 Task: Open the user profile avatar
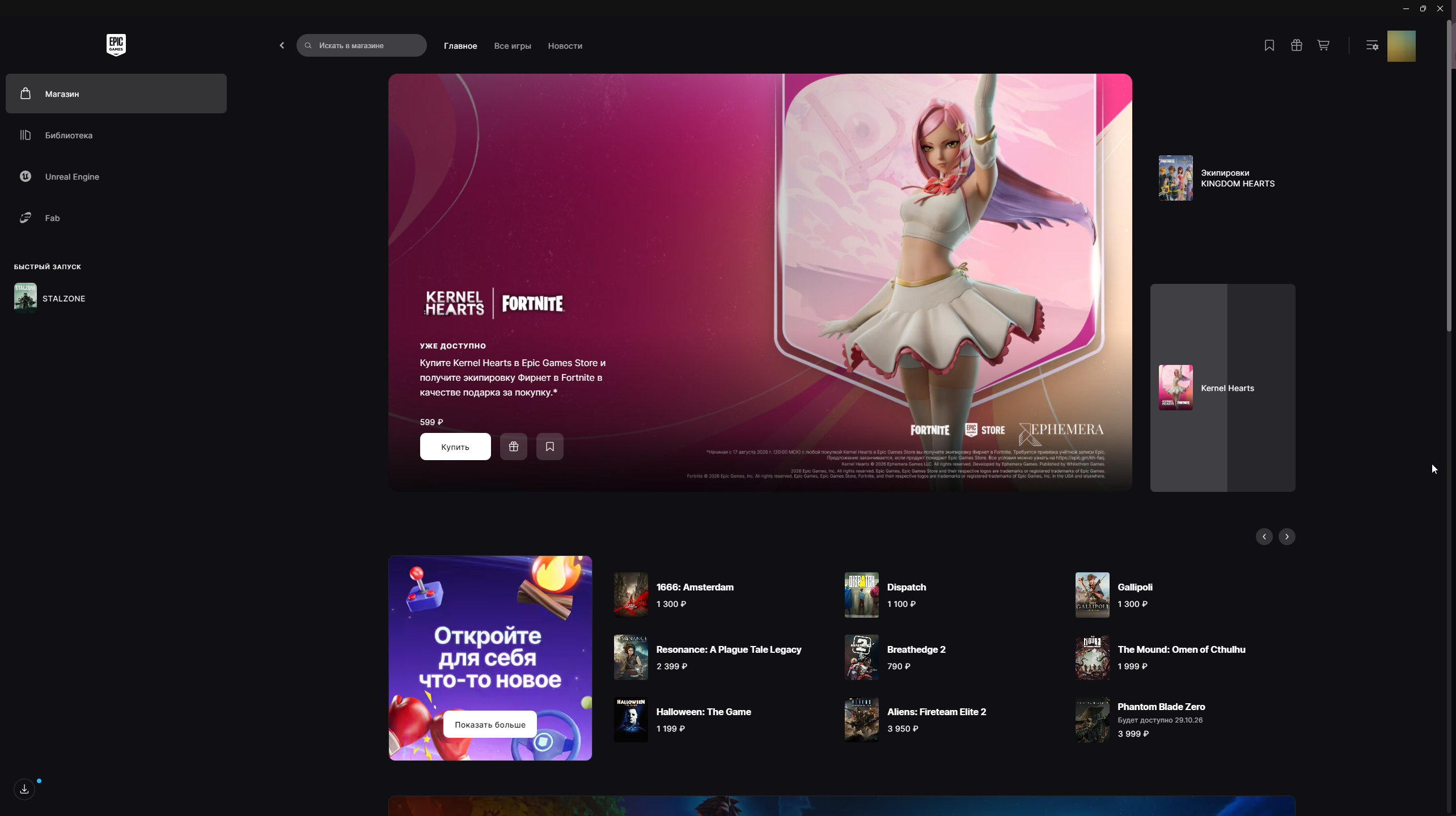[x=1401, y=46]
